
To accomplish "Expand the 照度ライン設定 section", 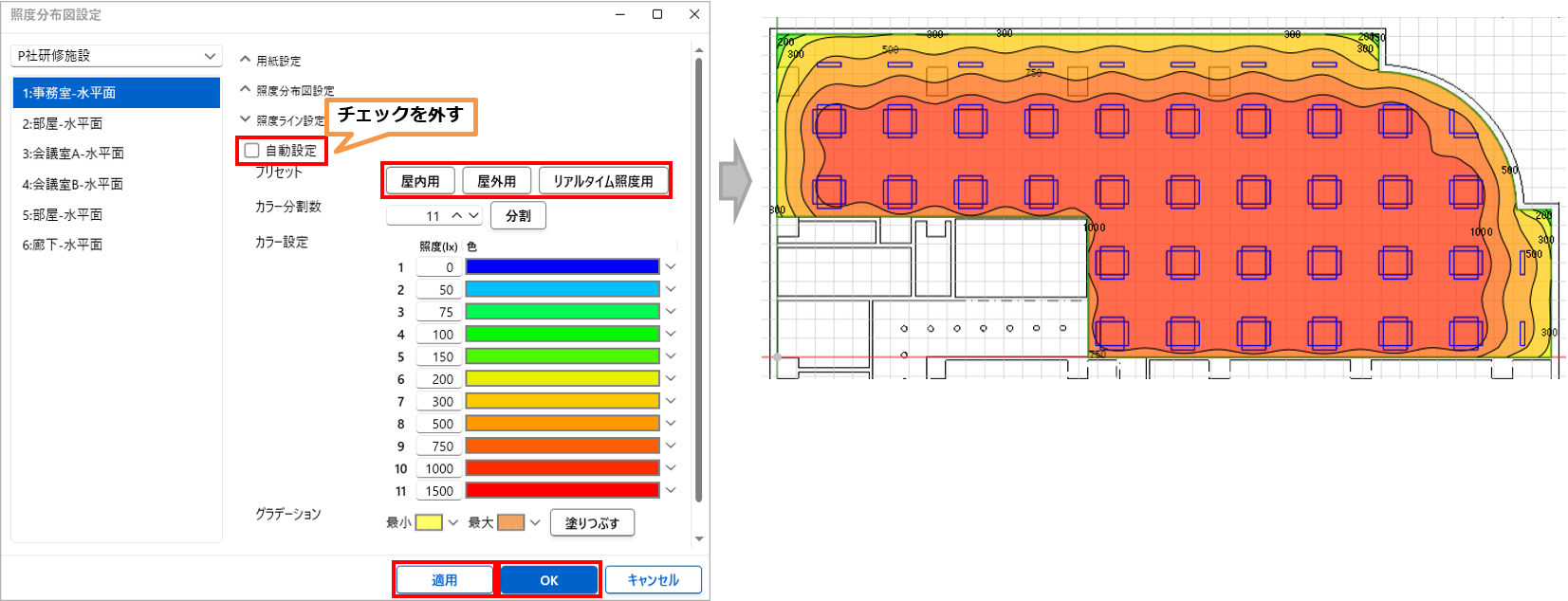I will [246, 120].
